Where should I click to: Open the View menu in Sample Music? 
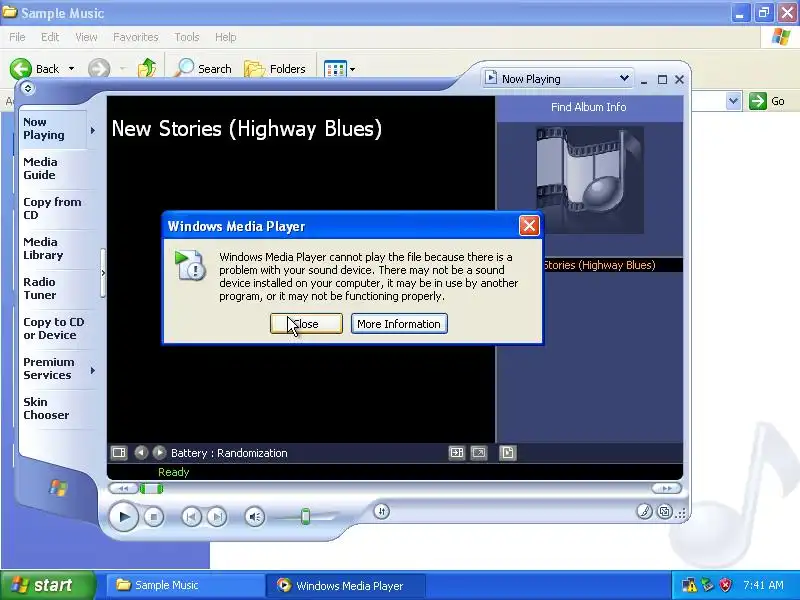[86, 37]
